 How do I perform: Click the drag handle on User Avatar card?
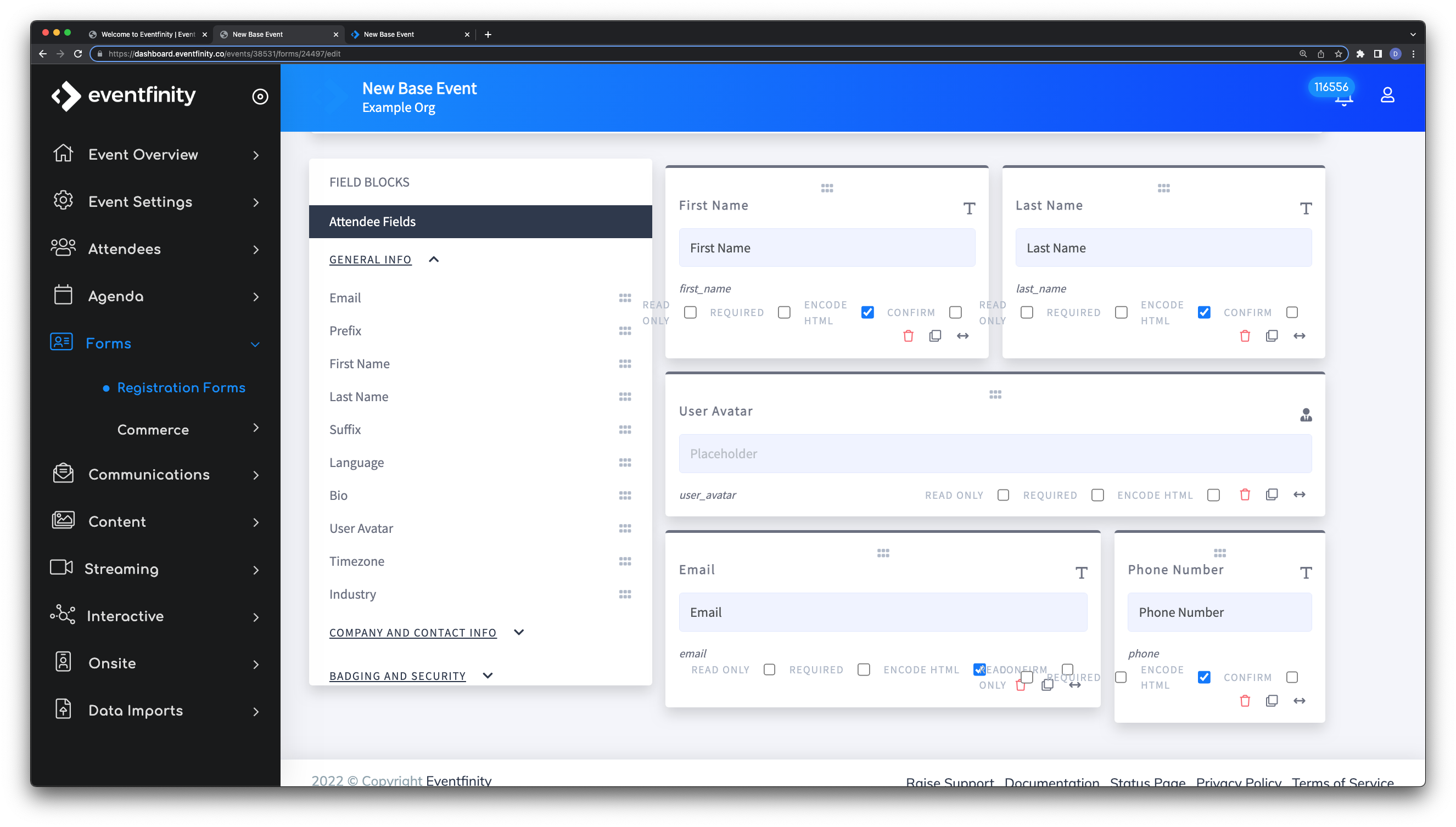pos(995,394)
